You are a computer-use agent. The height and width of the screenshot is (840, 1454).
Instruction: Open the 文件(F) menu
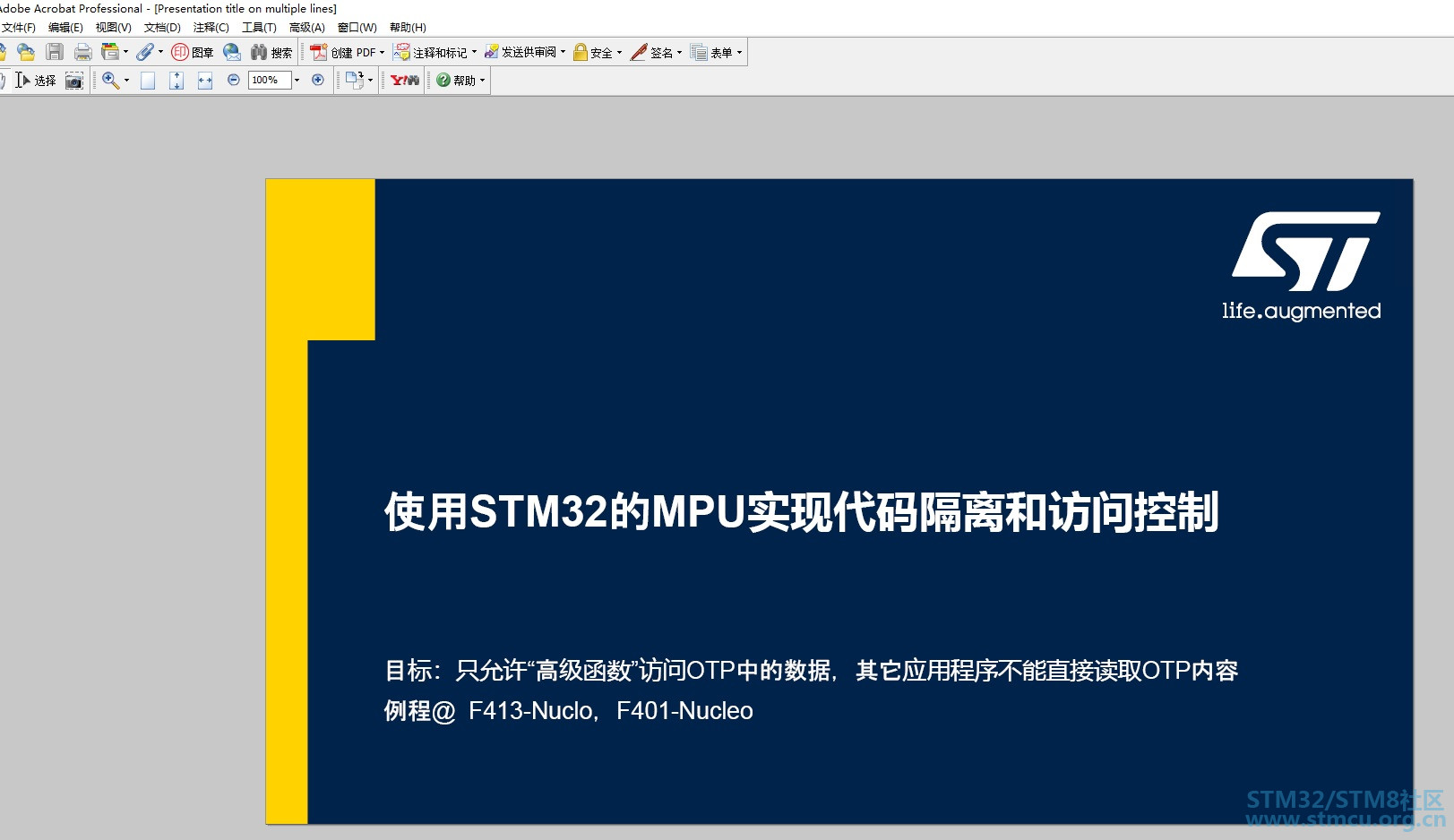click(18, 28)
